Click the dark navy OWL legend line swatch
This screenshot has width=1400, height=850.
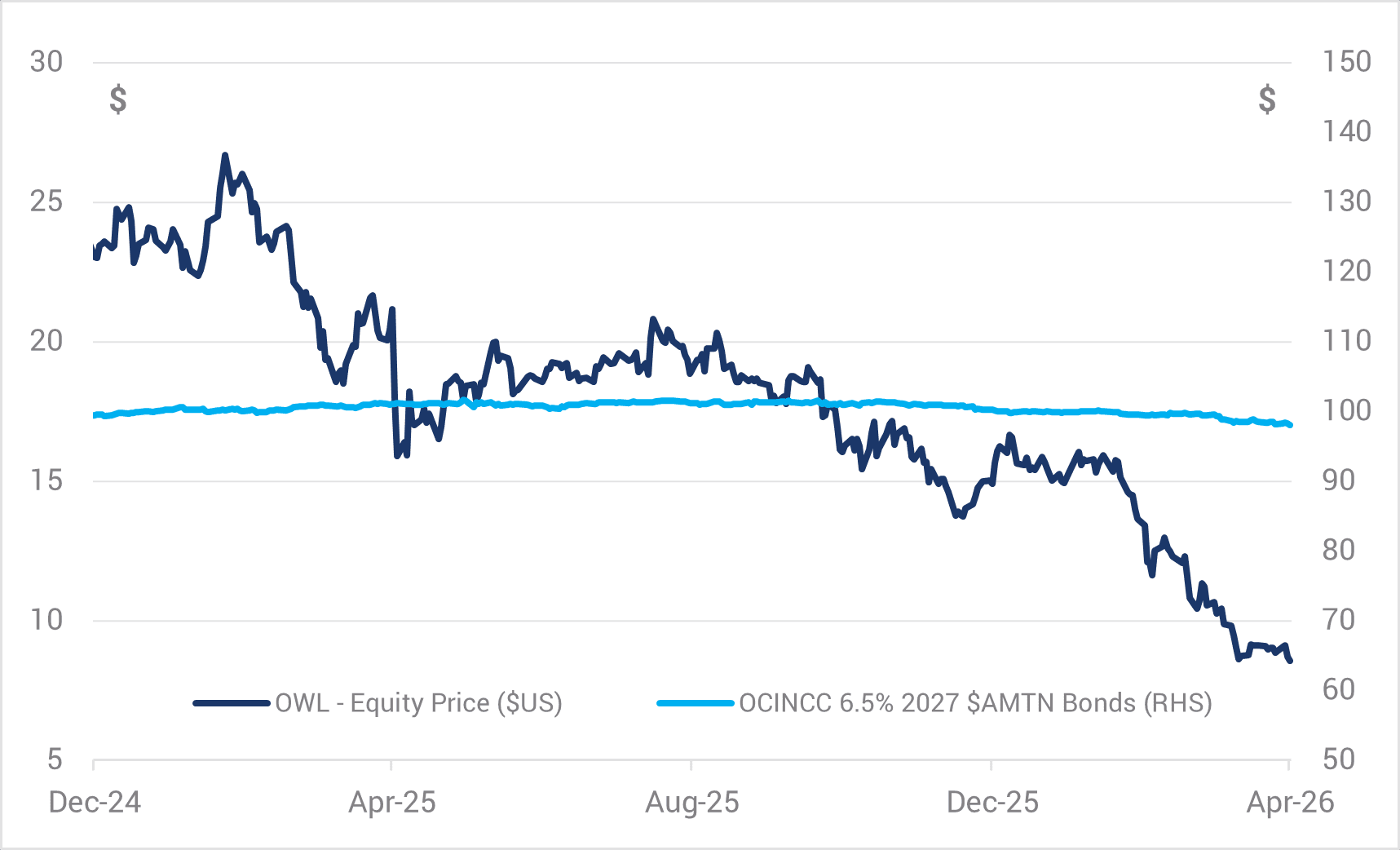click(x=232, y=703)
